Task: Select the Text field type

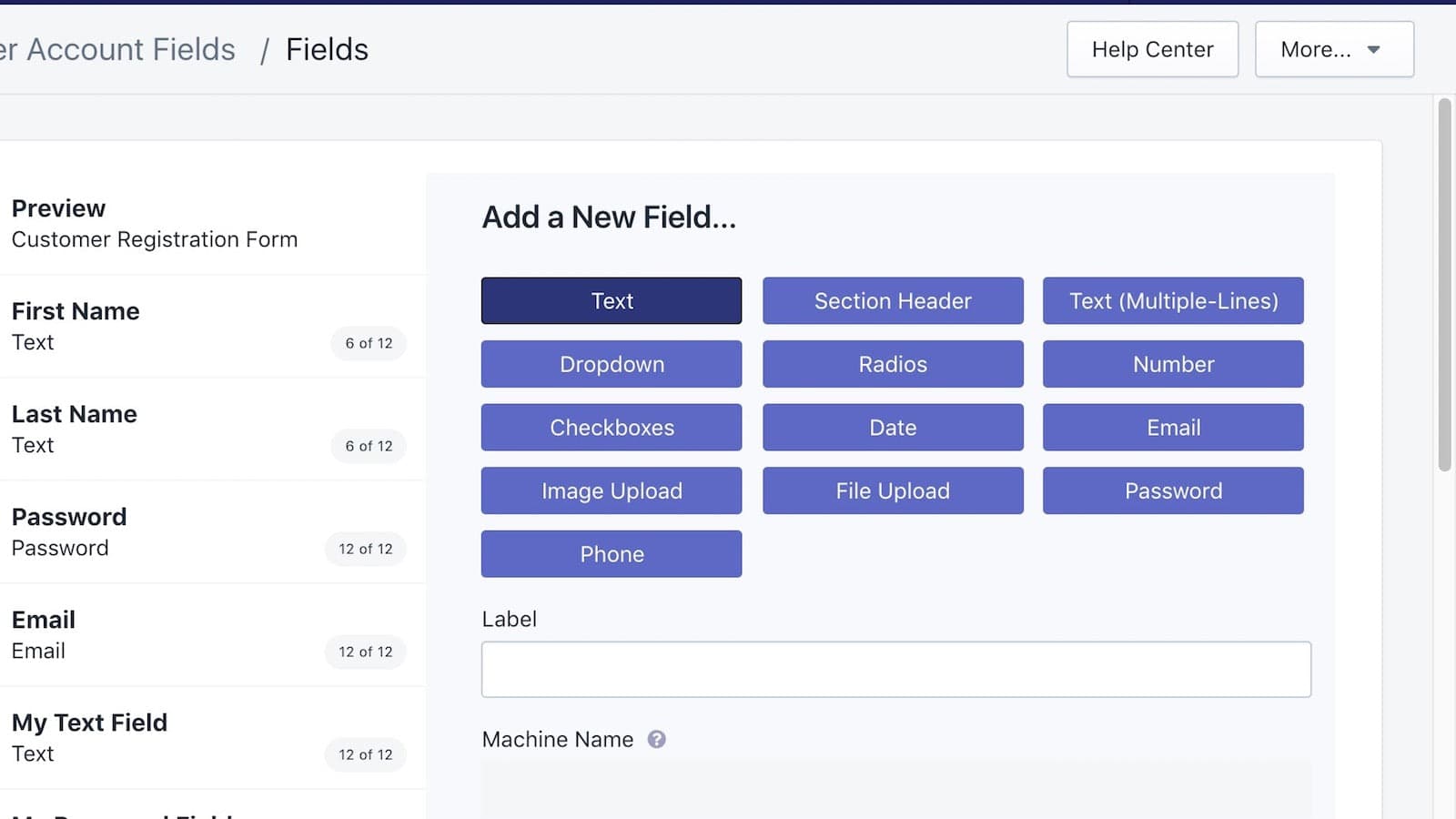Action: pos(611,300)
